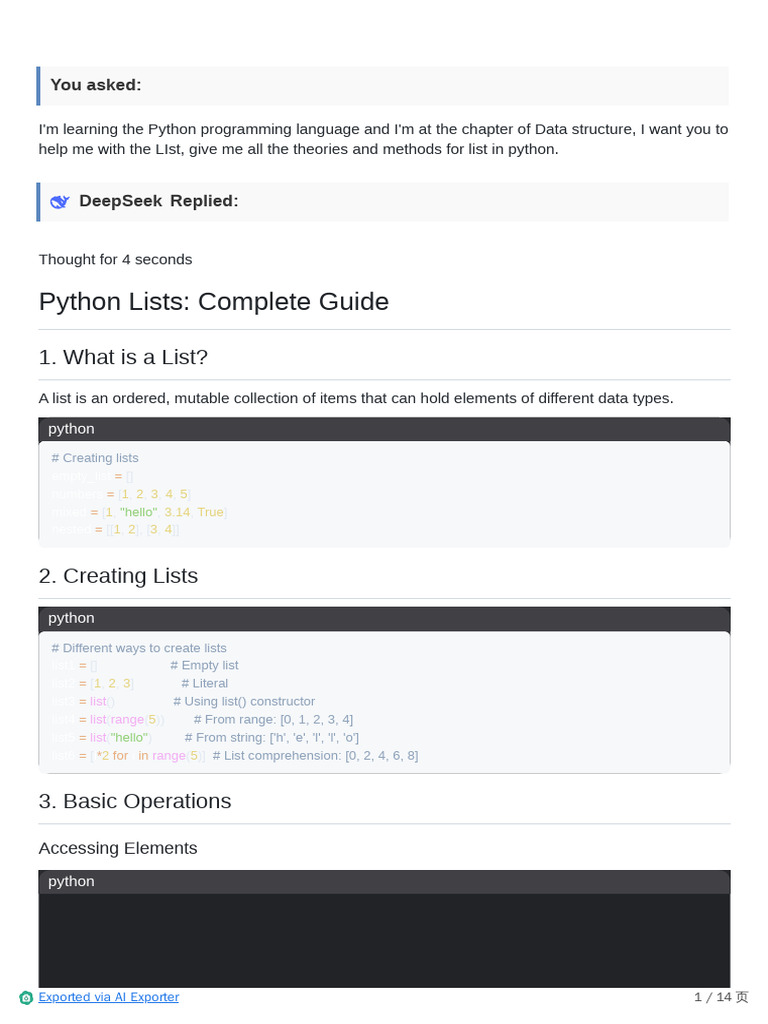The height and width of the screenshot is (1024, 768).
Task: Click the "Python Lists: Complete Guide" title
Action: (213, 301)
